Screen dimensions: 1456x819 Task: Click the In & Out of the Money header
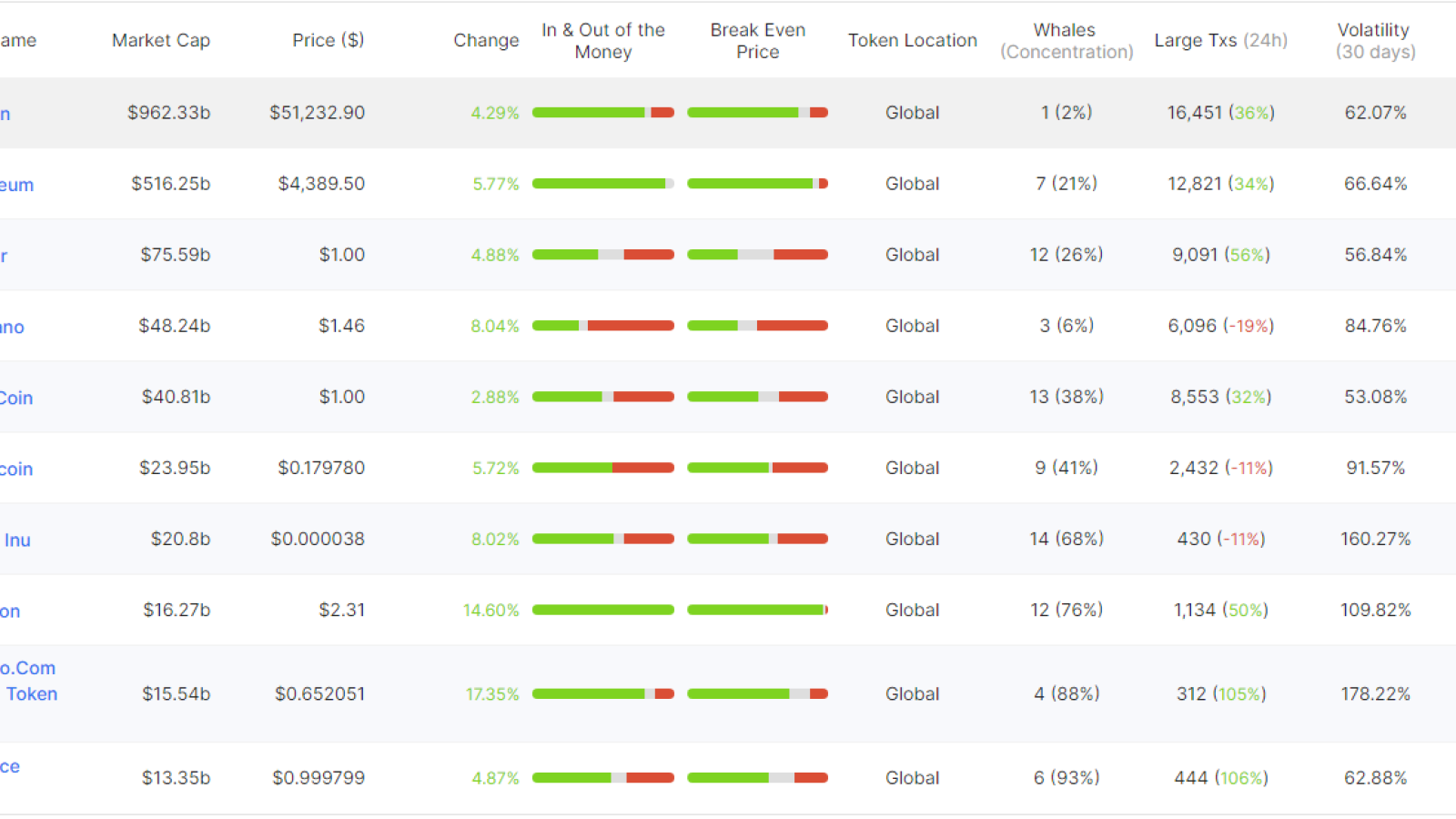[603, 41]
